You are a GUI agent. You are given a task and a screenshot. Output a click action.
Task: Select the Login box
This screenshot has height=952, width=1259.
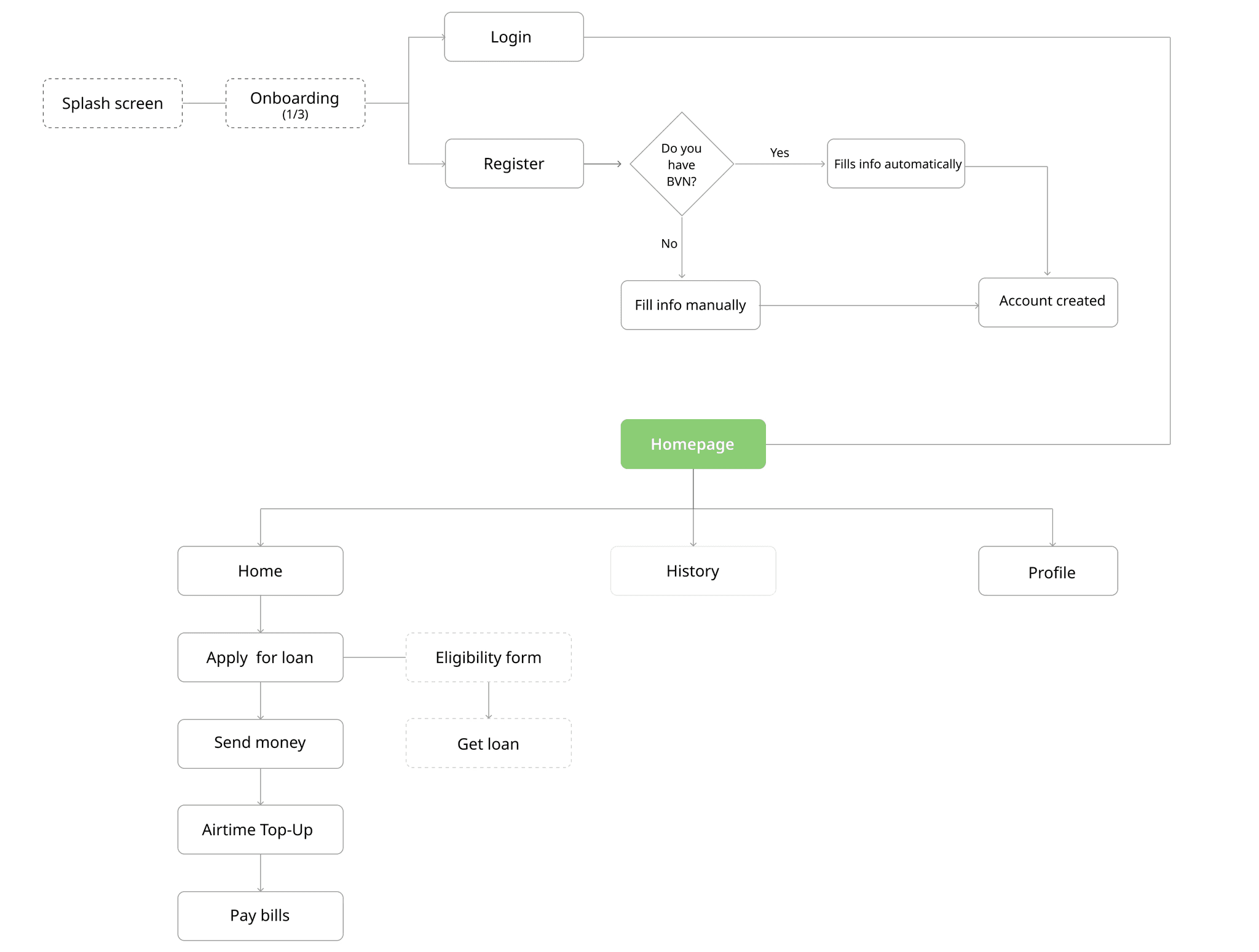tap(514, 37)
